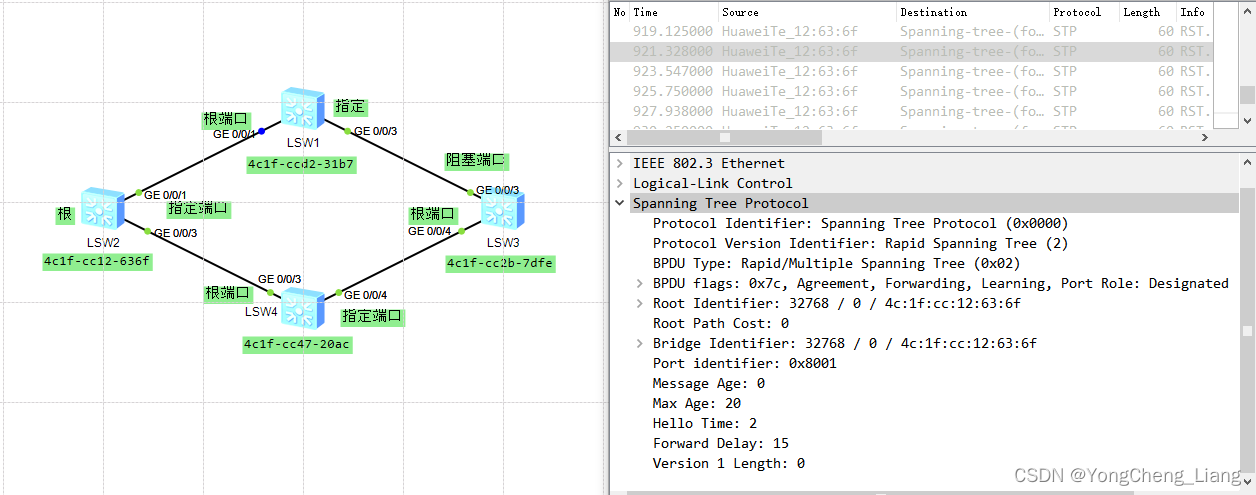Viewport: 1256px width, 495px height.
Task: Click the green GE 0/0/1 port dot on LSW2
Action: [x=138, y=192]
